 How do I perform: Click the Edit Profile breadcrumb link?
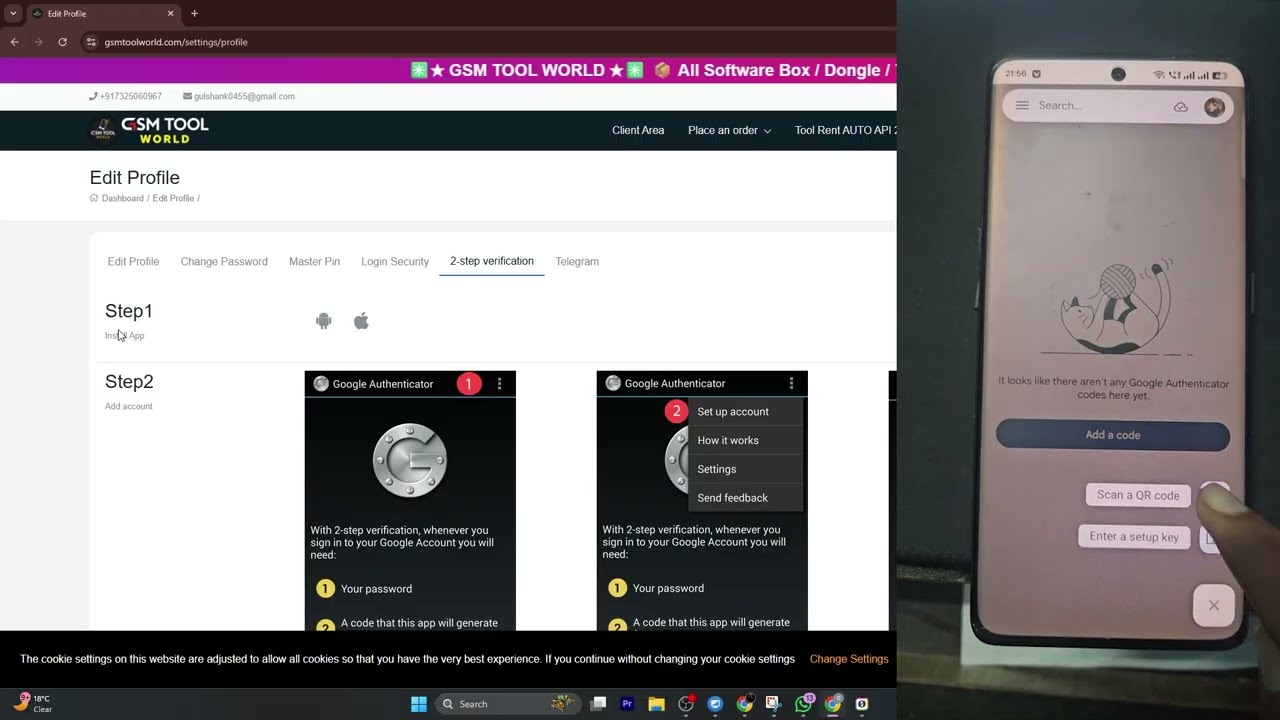pos(173,198)
